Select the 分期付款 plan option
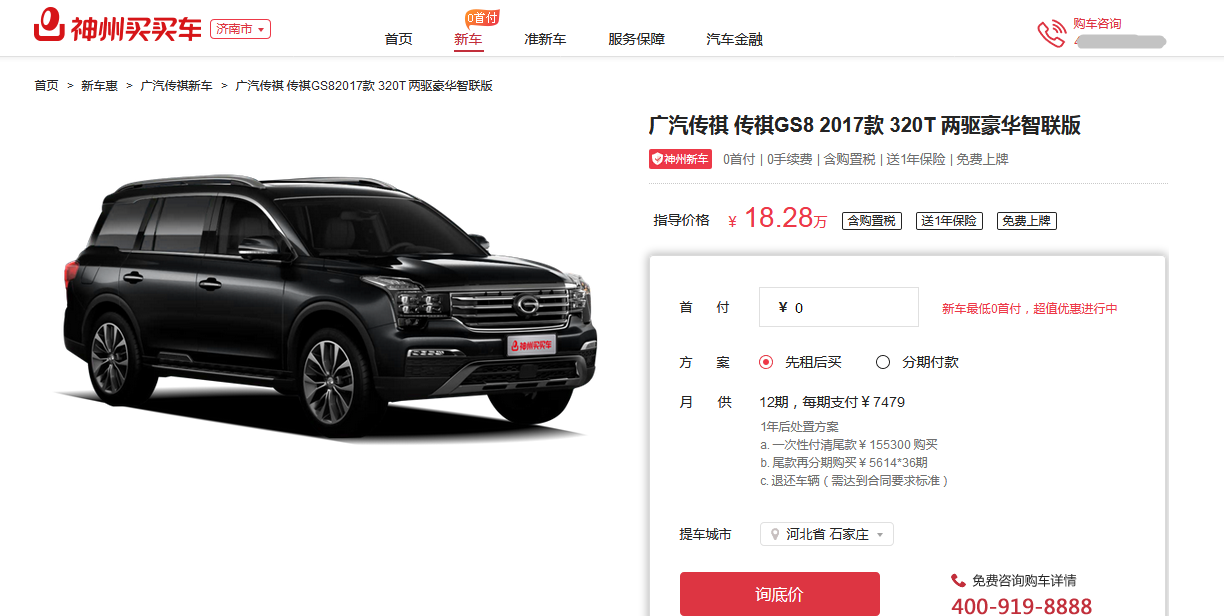The image size is (1224, 616). click(918, 362)
